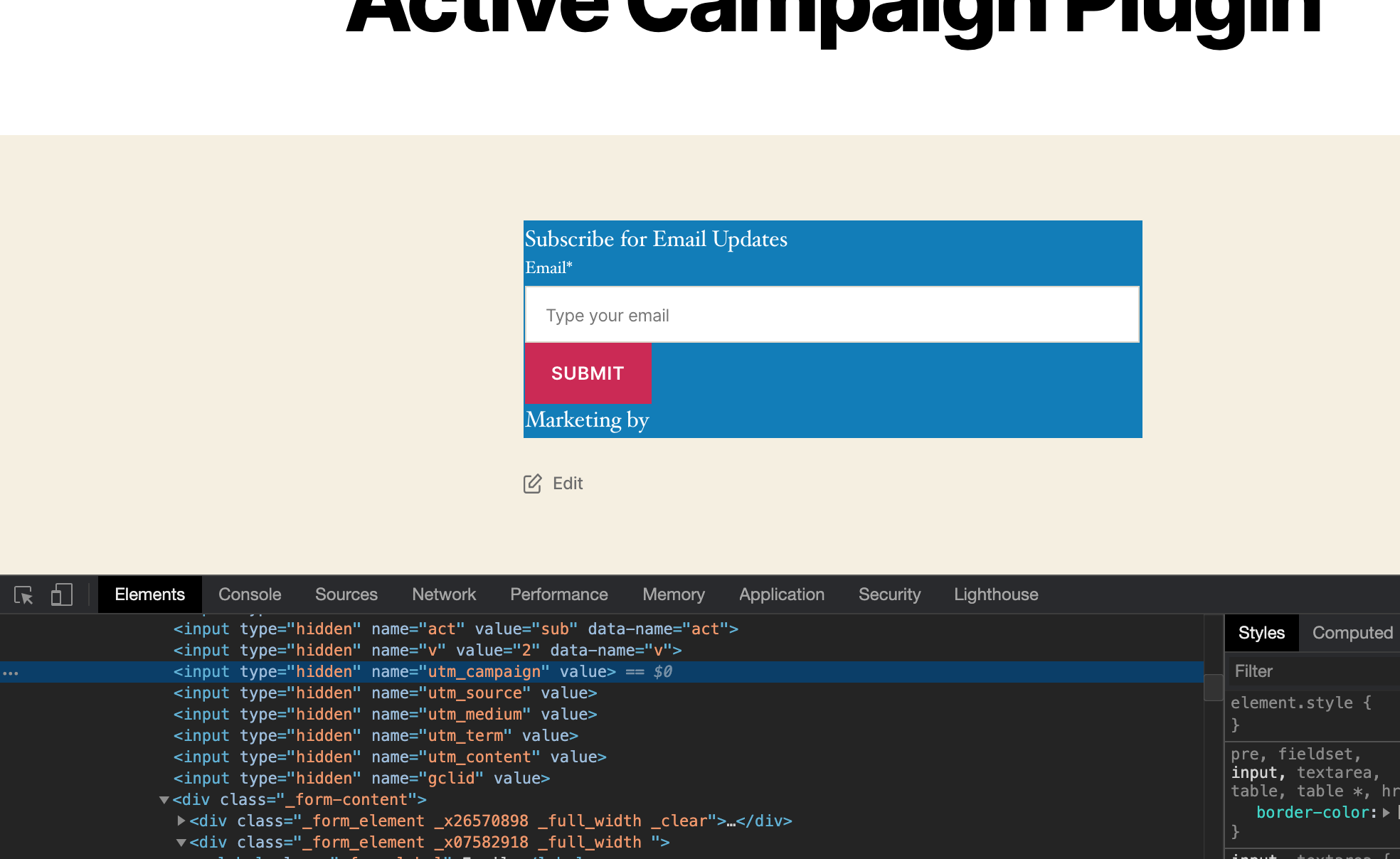The height and width of the screenshot is (859, 1400).
Task: Toggle the device toolbar icon
Action: point(62,594)
